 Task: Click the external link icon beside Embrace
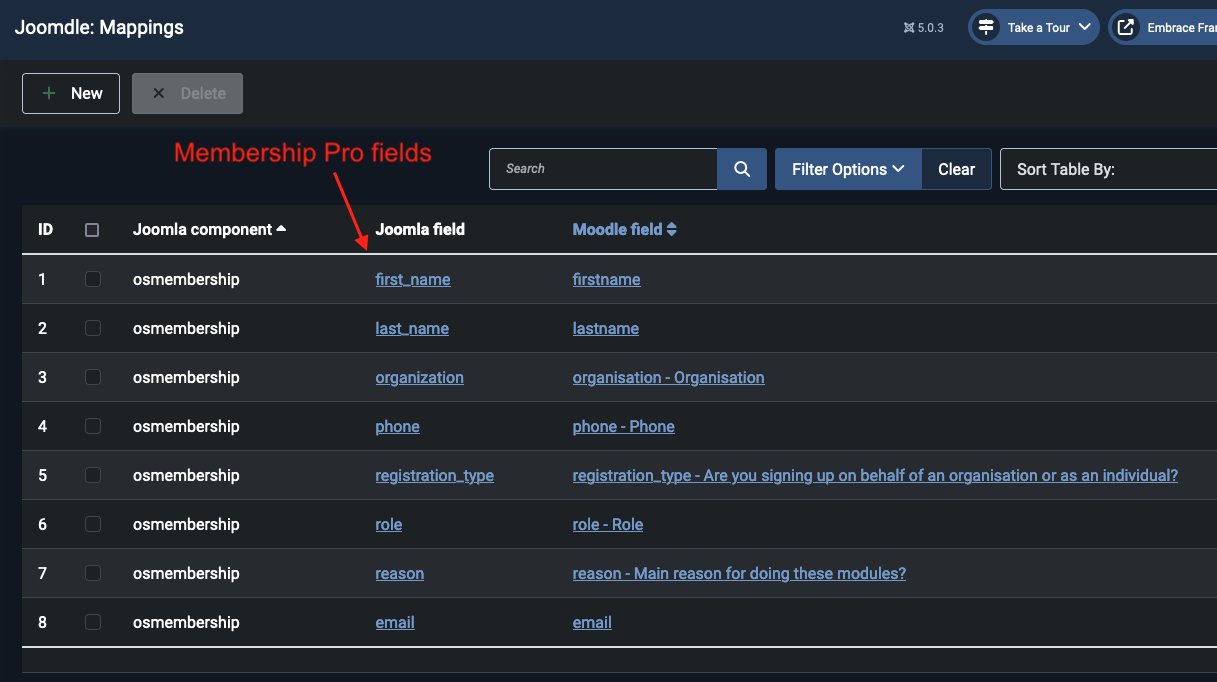point(1126,27)
